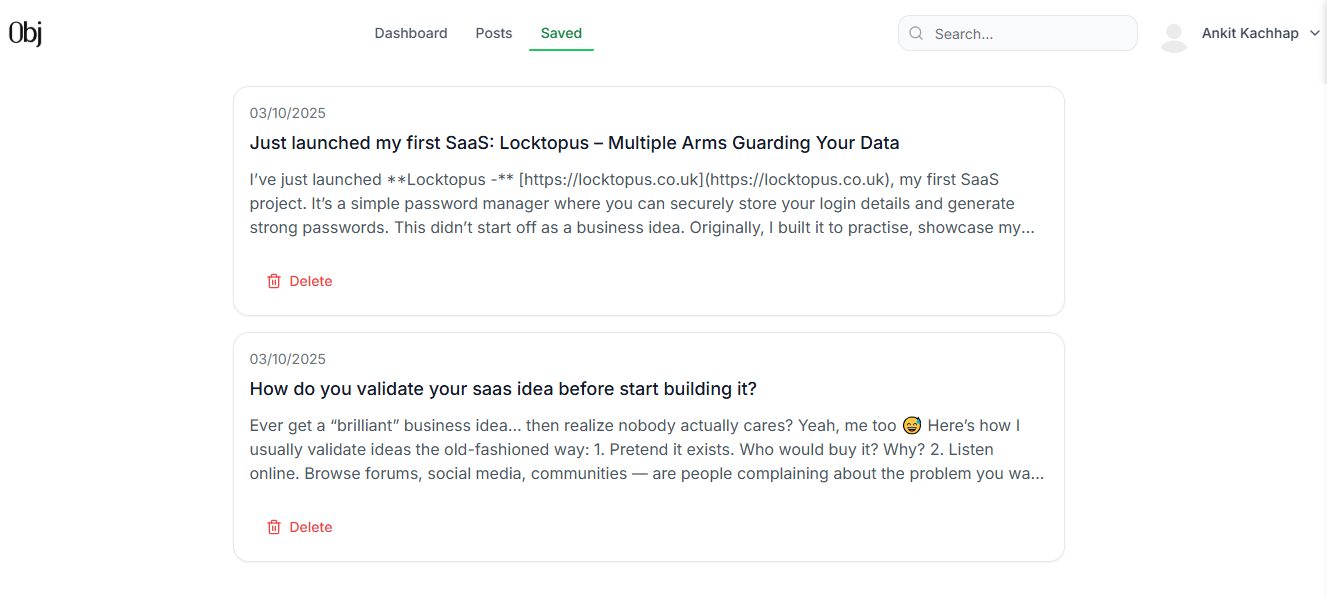Focus the Search text field
Image resolution: width=1327 pixels, height=598 pixels.
point(1030,34)
